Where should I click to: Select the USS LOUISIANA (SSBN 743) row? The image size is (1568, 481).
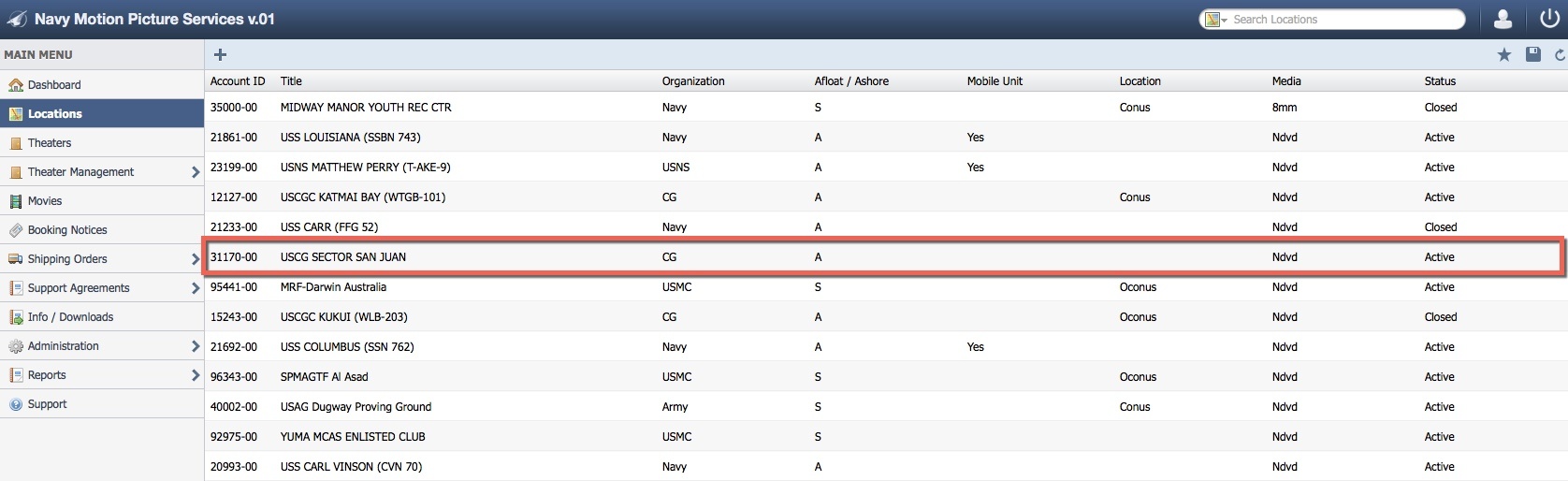point(350,138)
